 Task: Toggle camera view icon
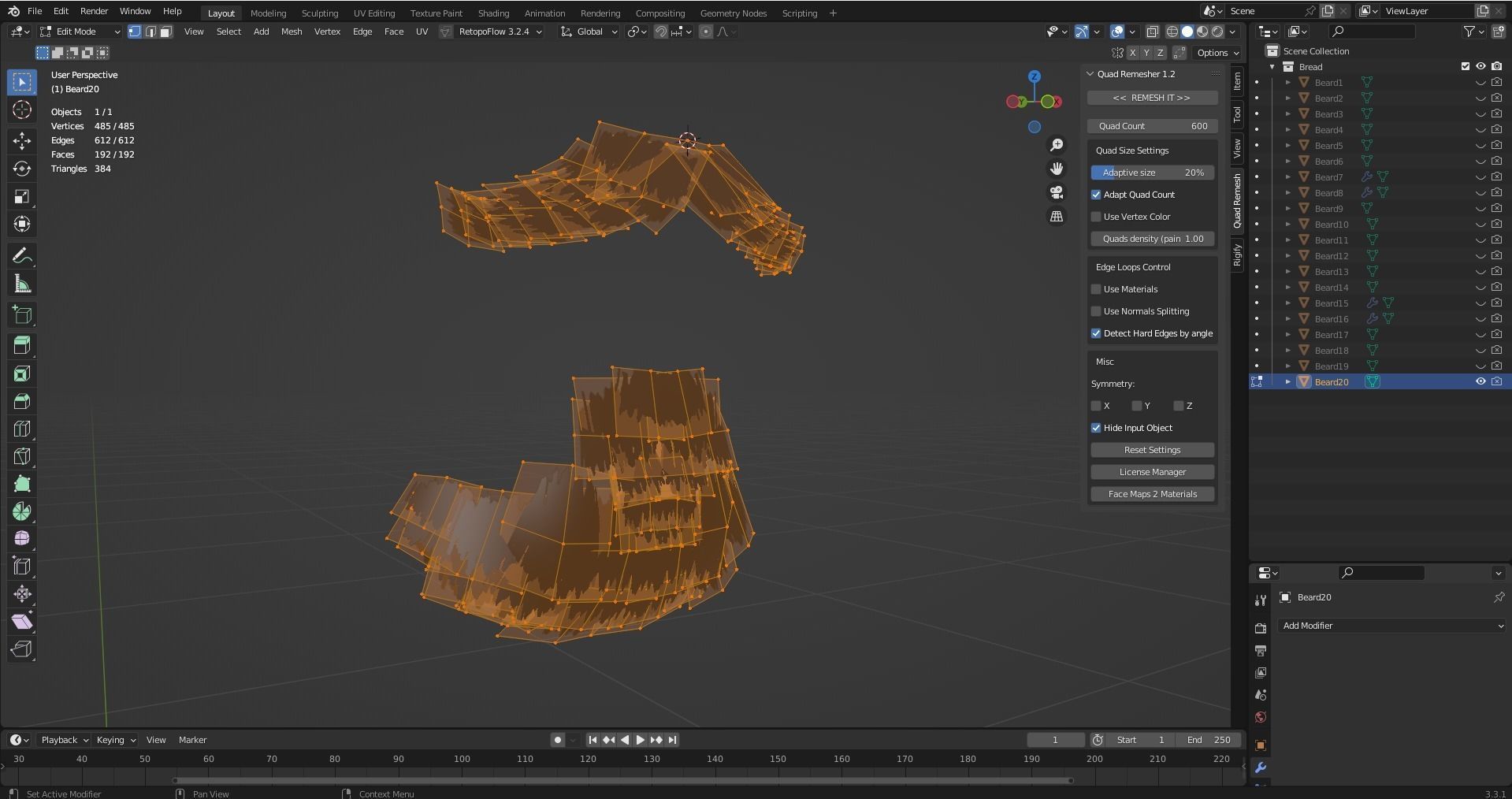click(x=1057, y=192)
